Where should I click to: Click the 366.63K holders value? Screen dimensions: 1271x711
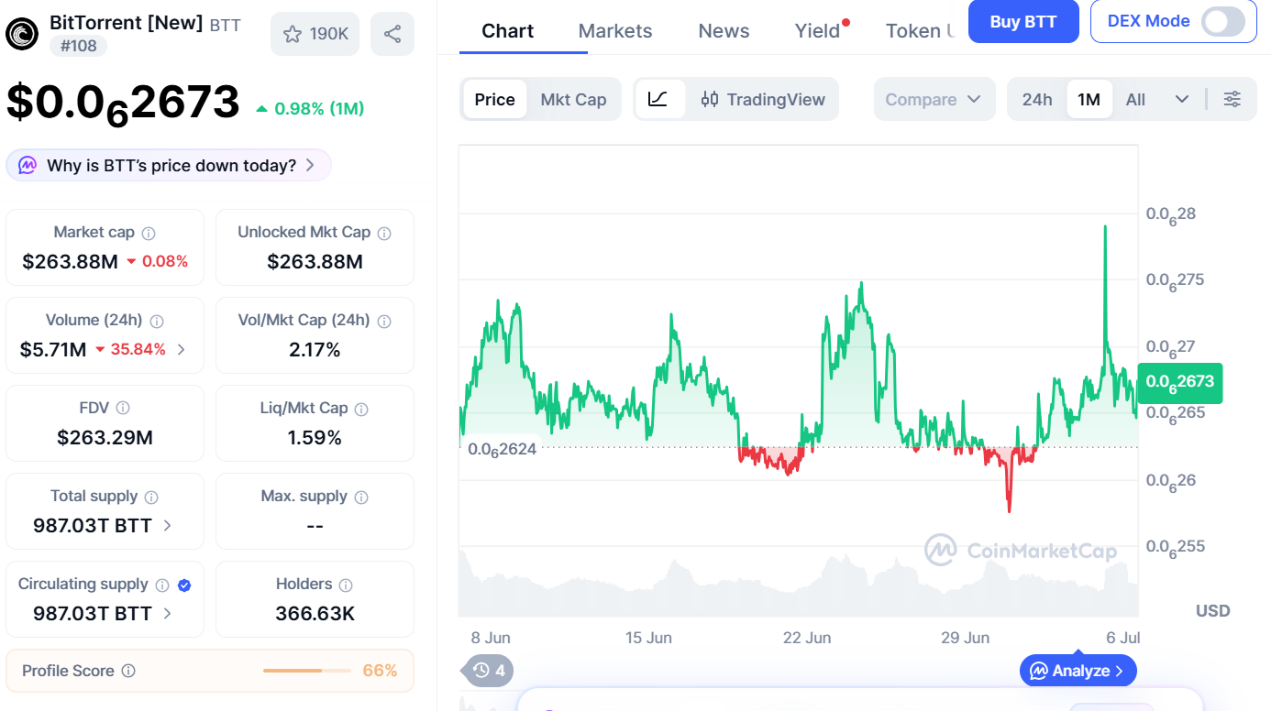pyautogui.click(x=315, y=613)
